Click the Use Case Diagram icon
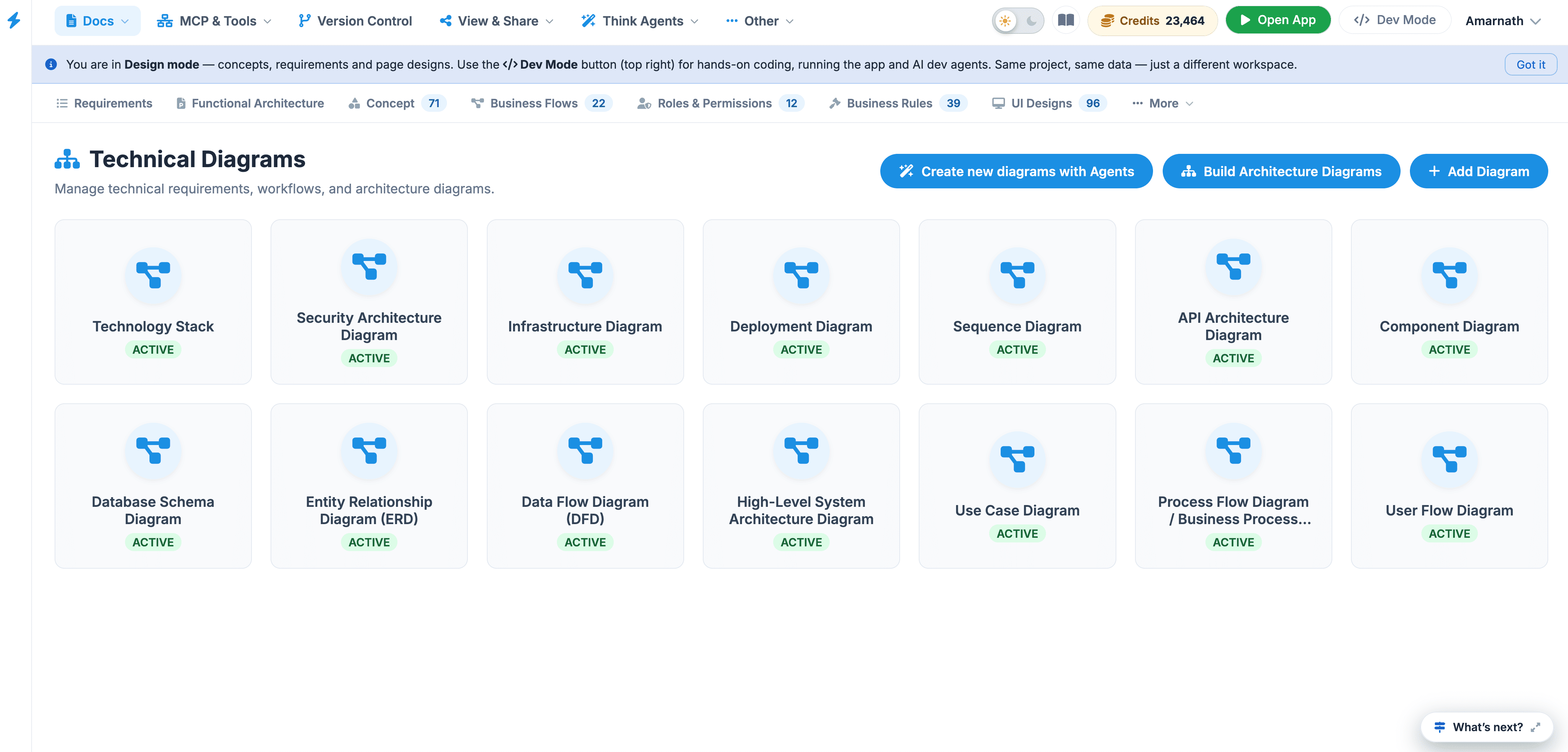This screenshot has width=1568, height=752. 1017,459
